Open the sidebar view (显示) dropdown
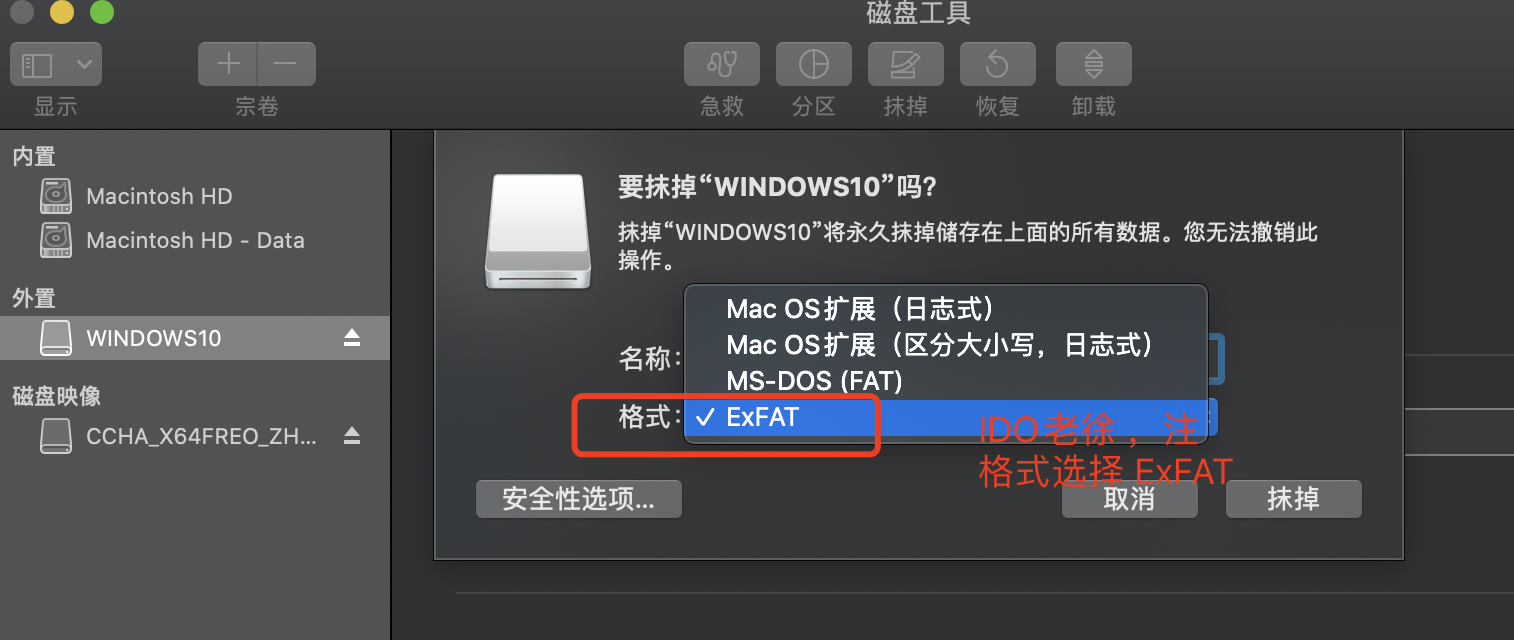This screenshot has height=640, width=1514. tap(56, 65)
